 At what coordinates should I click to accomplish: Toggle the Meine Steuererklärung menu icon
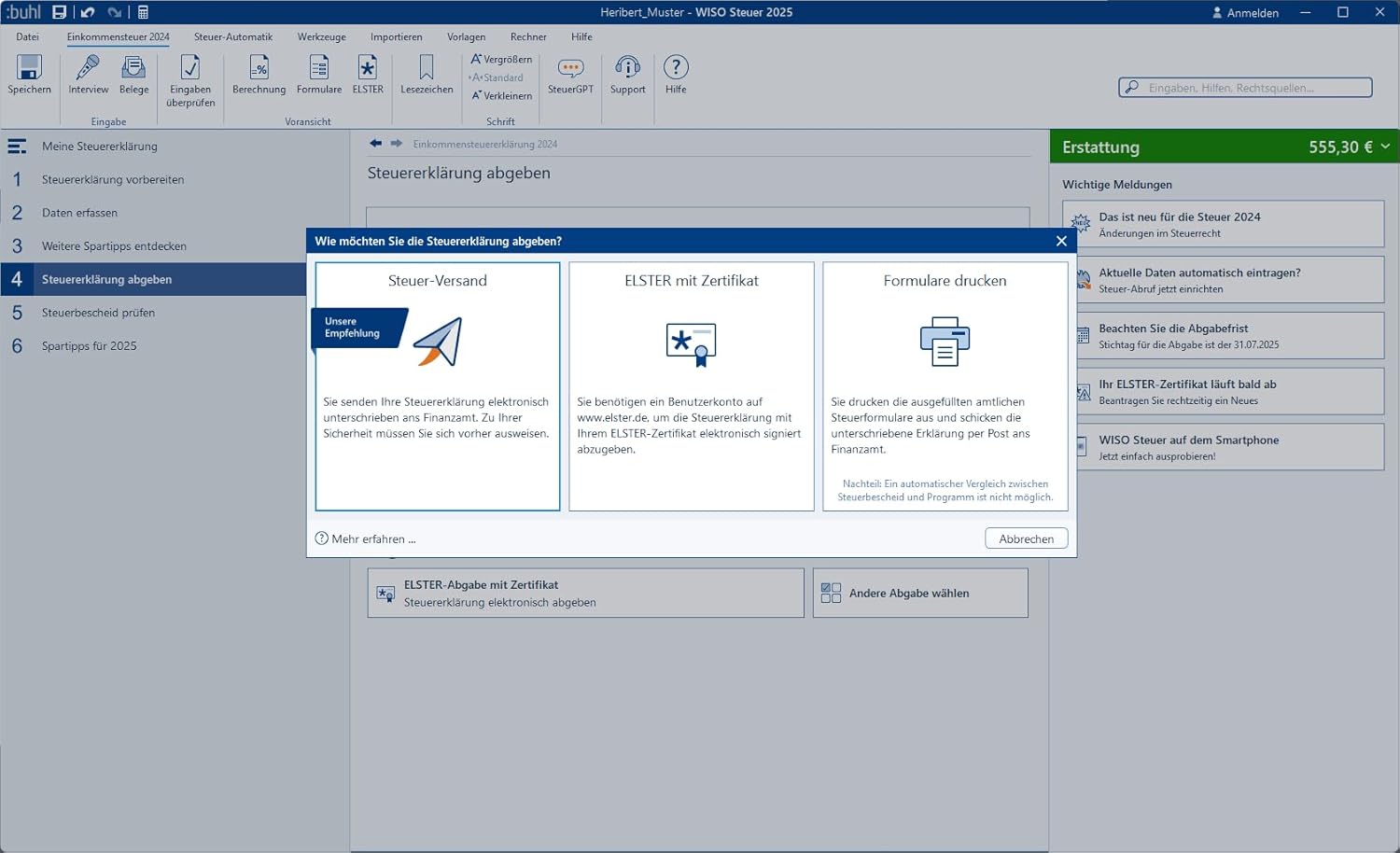[17, 147]
